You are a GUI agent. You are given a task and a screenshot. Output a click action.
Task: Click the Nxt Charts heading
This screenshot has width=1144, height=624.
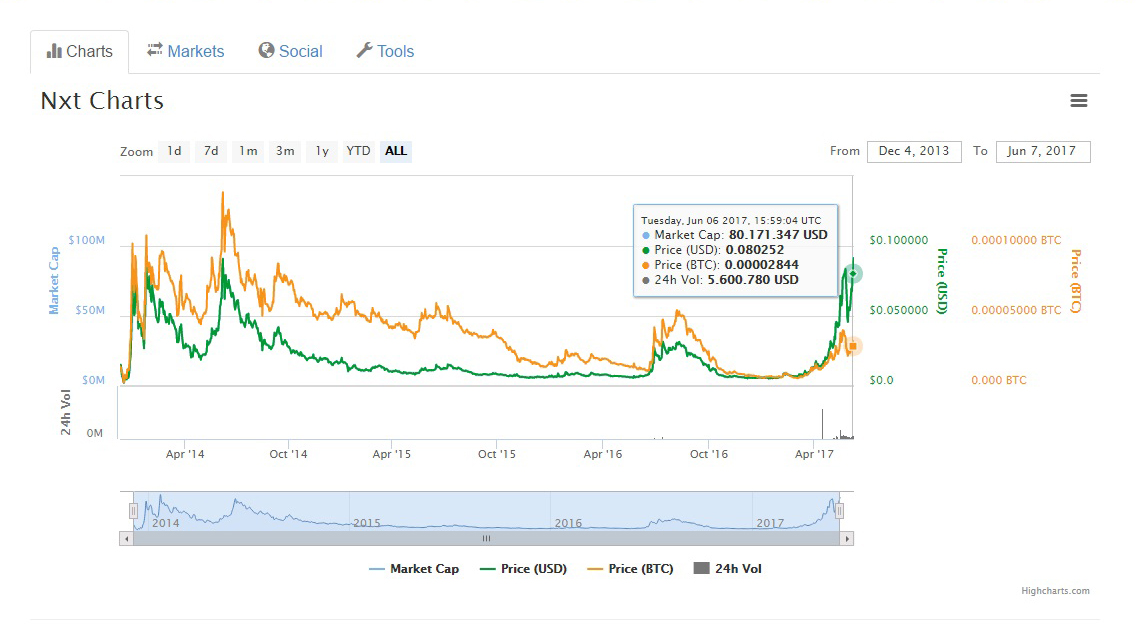pyautogui.click(x=102, y=101)
